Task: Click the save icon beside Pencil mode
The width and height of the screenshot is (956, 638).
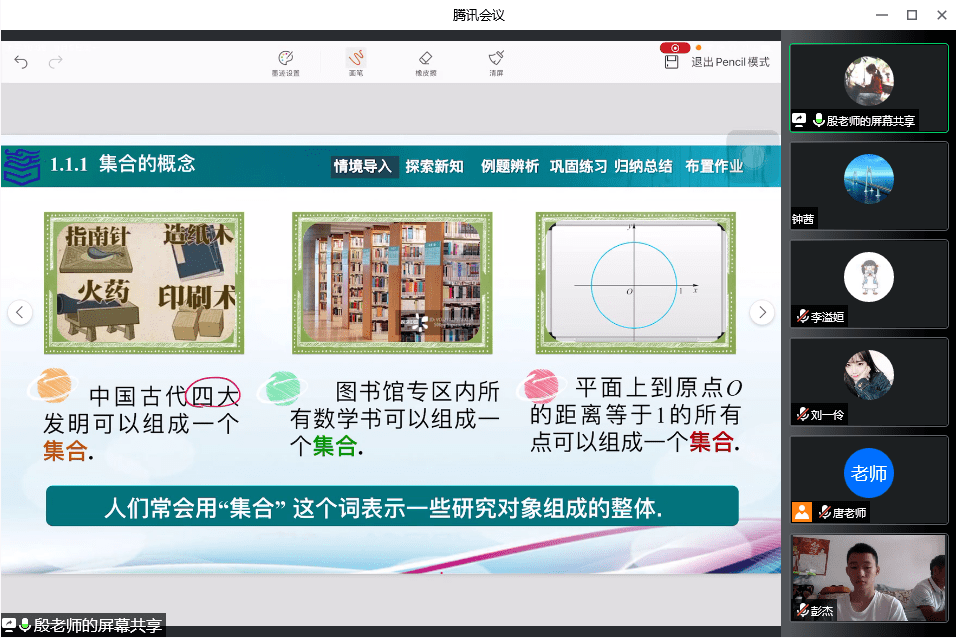Action: click(x=672, y=62)
